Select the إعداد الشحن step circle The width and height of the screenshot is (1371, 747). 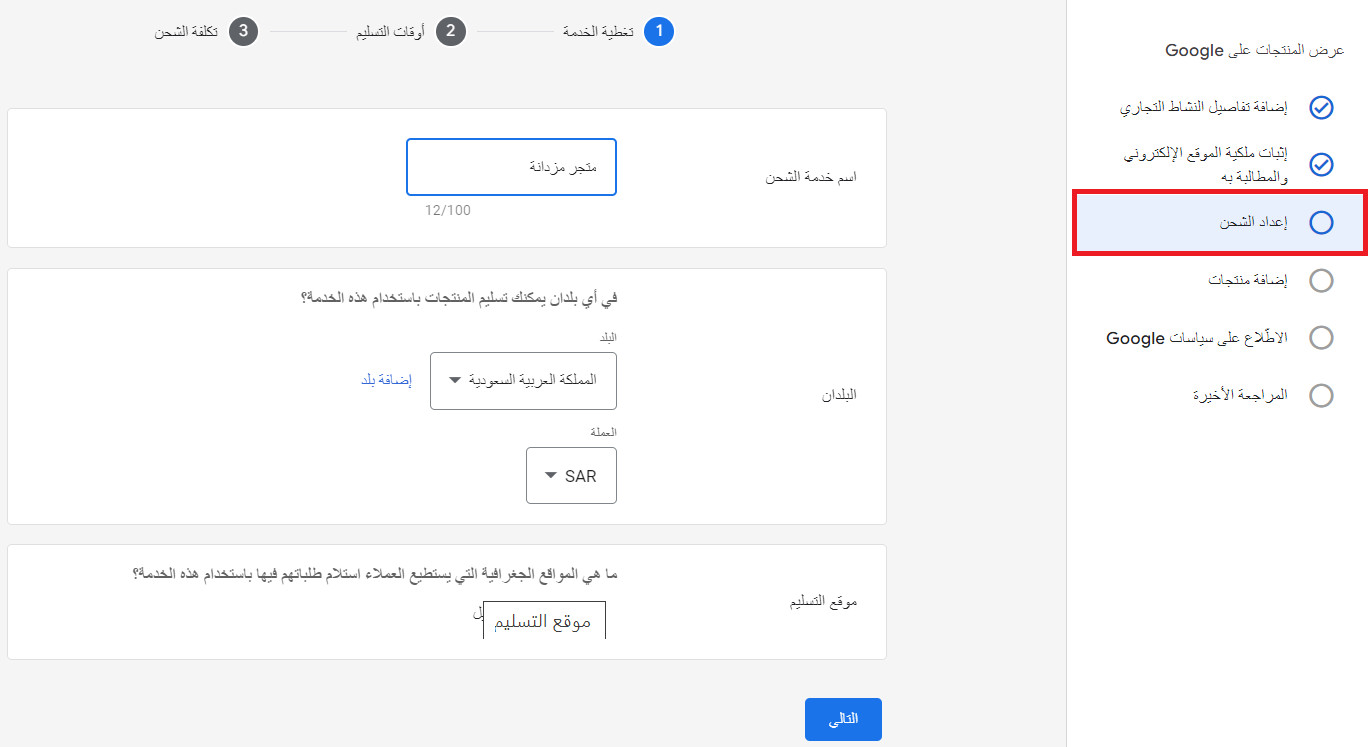click(1321, 223)
